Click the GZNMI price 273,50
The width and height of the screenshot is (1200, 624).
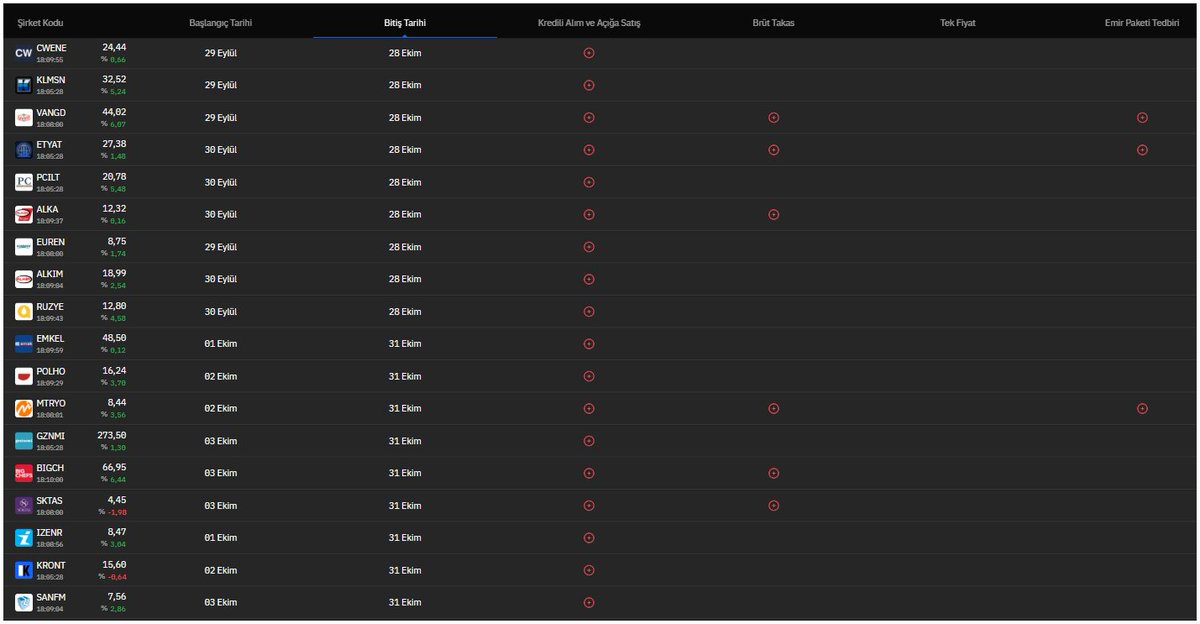coord(111,435)
